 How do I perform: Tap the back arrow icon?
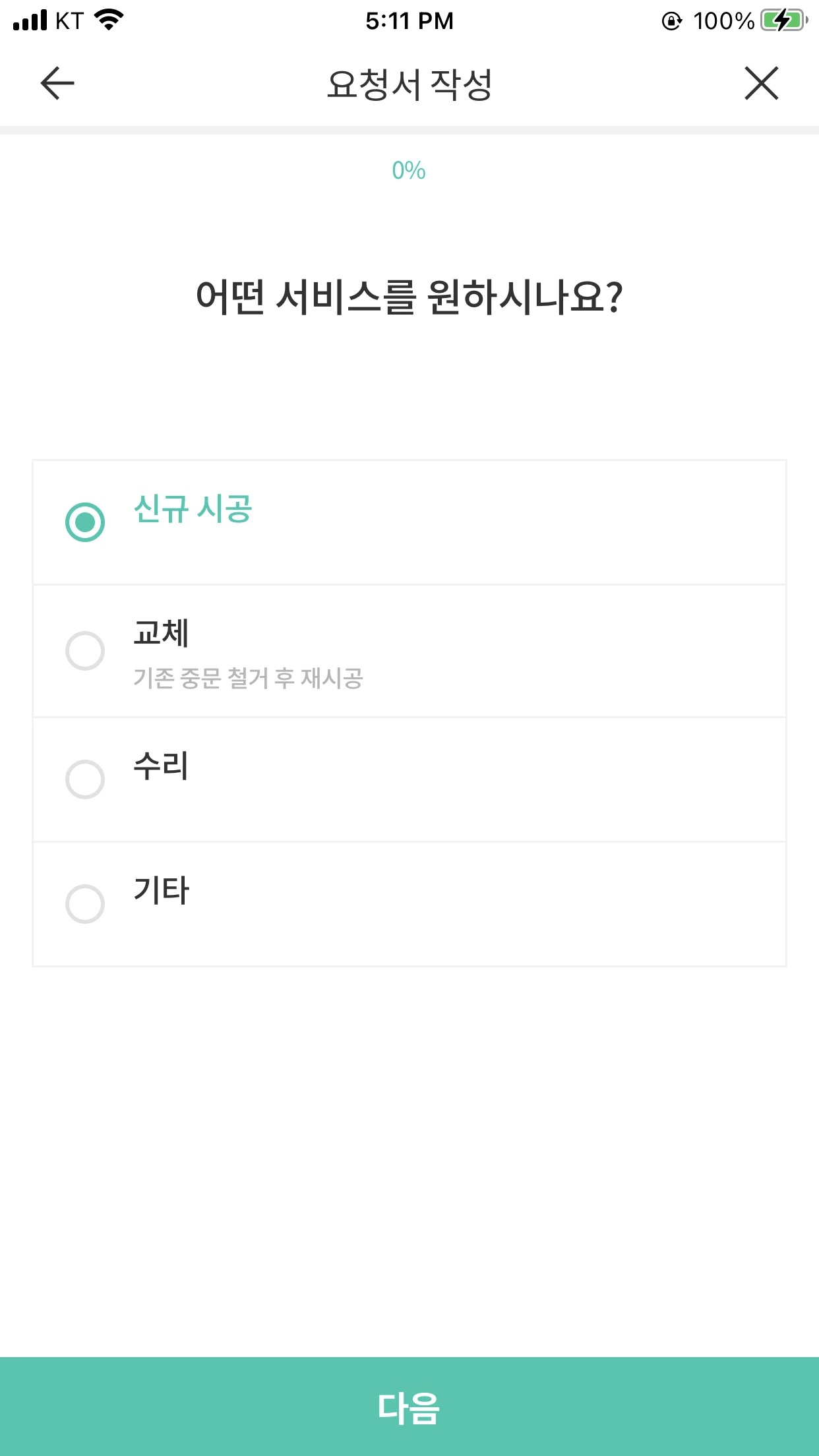point(57,83)
